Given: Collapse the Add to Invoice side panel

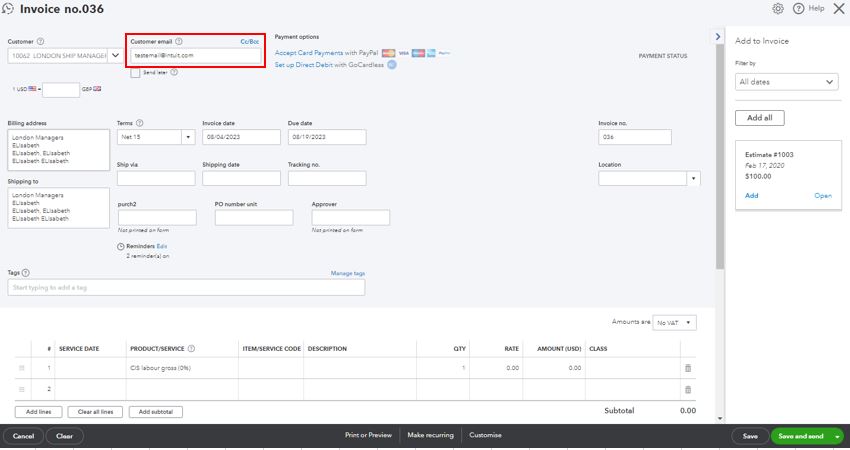Looking at the screenshot, I should (x=718, y=37).
